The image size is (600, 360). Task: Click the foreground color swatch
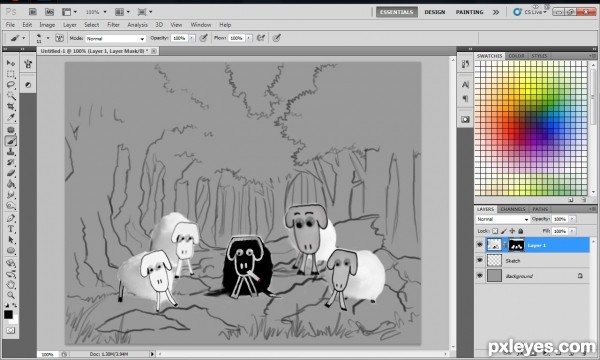[8, 314]
